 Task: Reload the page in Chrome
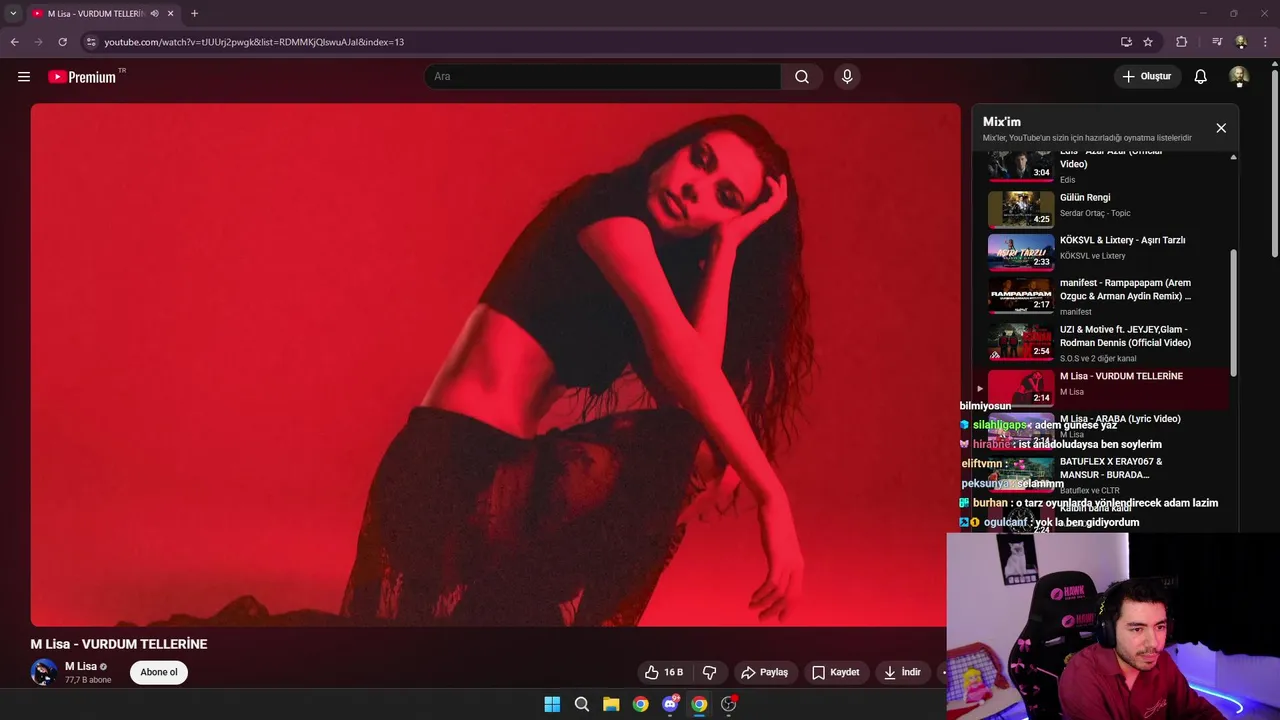[62, 42]
